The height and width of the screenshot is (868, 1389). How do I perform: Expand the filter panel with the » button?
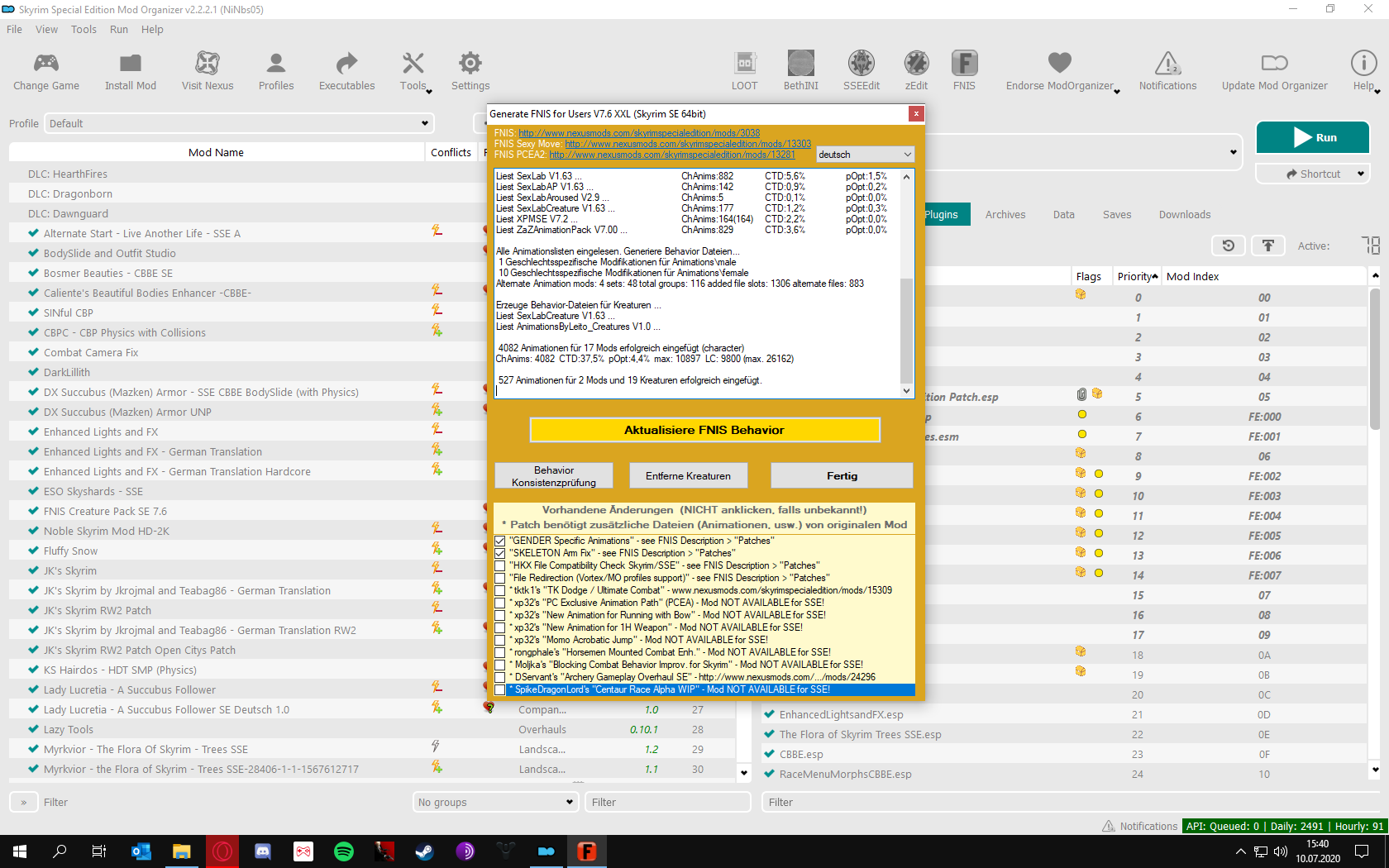point(23,802)
